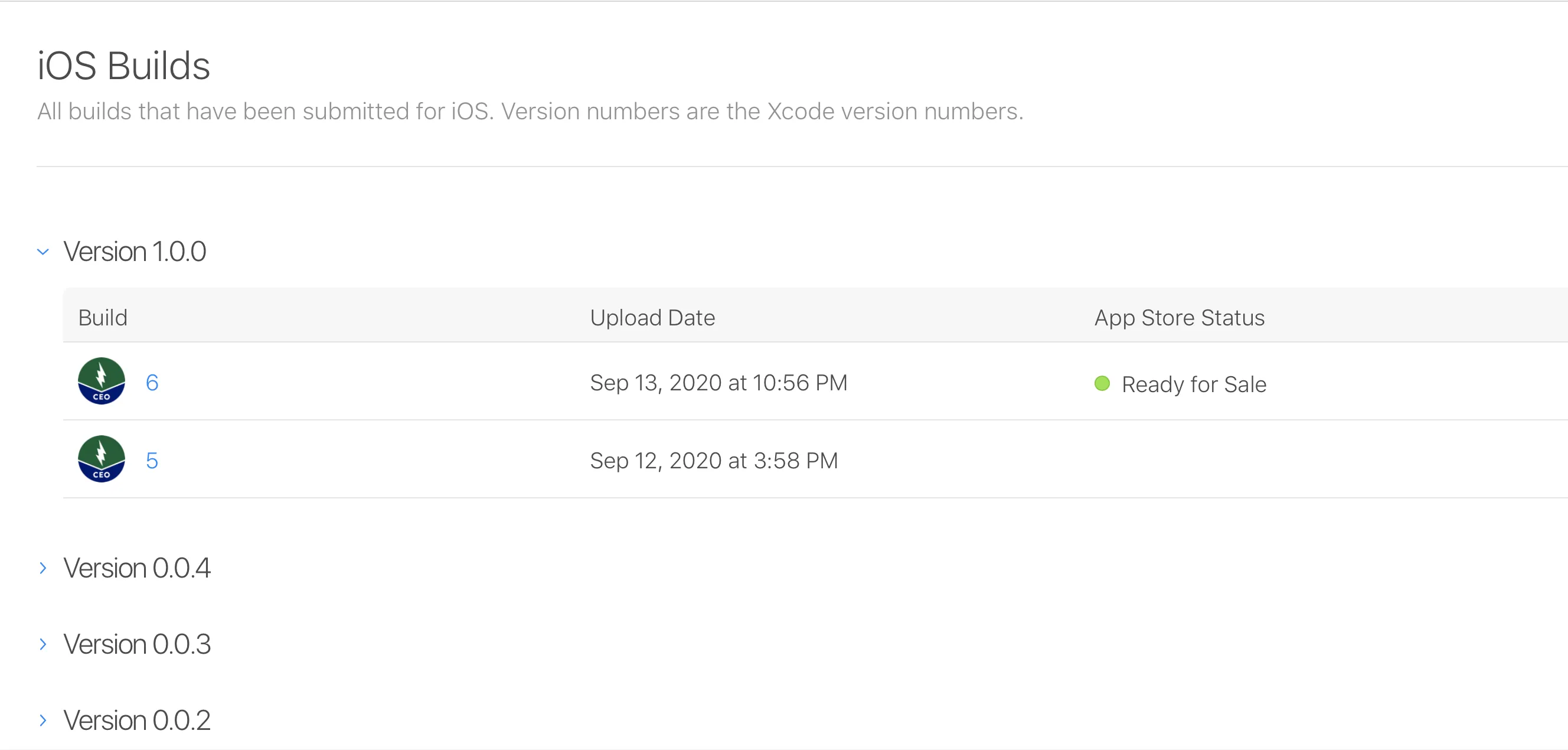Image resolution: width=1568 pixels, height=750 pixels.
Task: Open build number 6 link
Action: pyautogui.click(x=152, y=383)
